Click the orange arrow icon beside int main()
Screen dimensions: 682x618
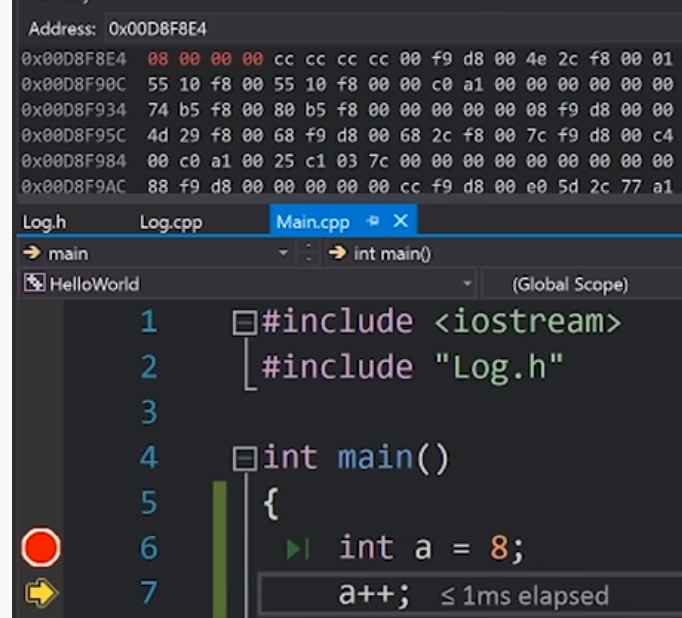tap(338, 252)
